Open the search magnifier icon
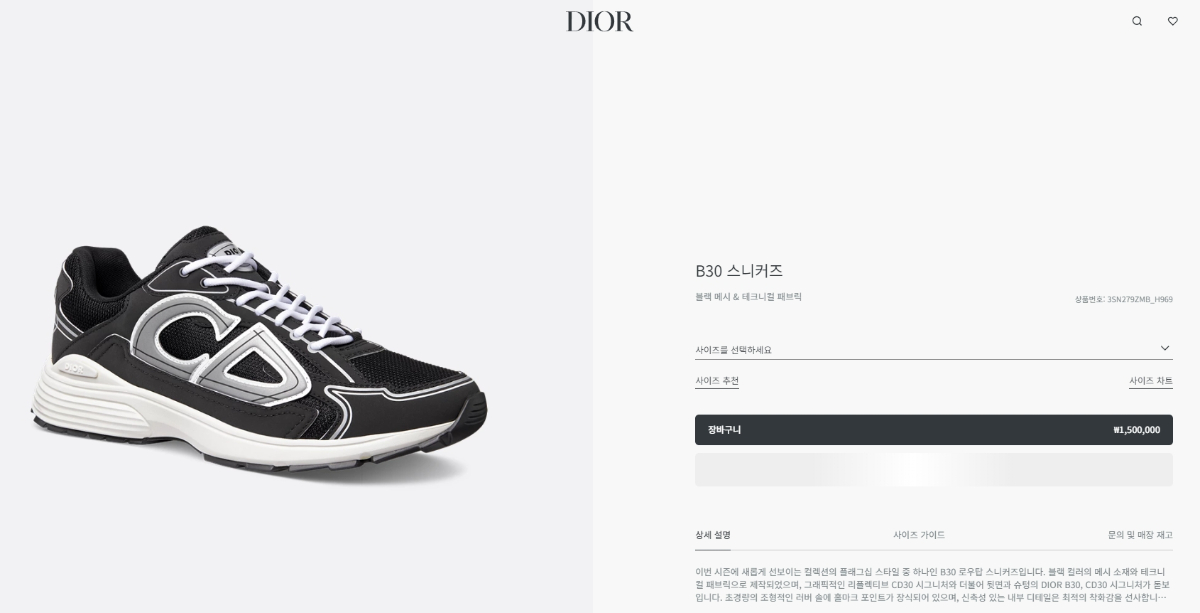Screen dimensions: 1200x613 [x=1137, y=21]
